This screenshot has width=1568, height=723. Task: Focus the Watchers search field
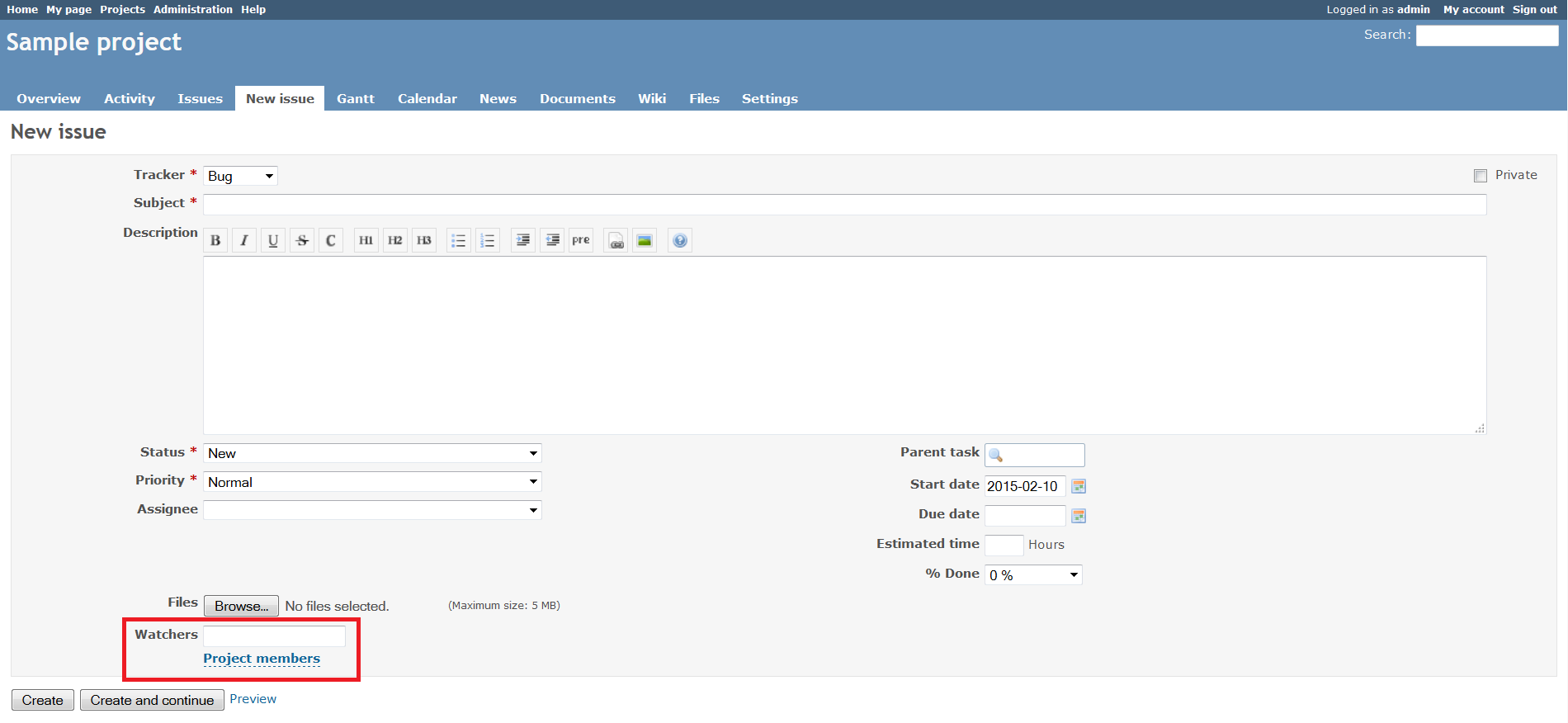click(x=275, y=636)
